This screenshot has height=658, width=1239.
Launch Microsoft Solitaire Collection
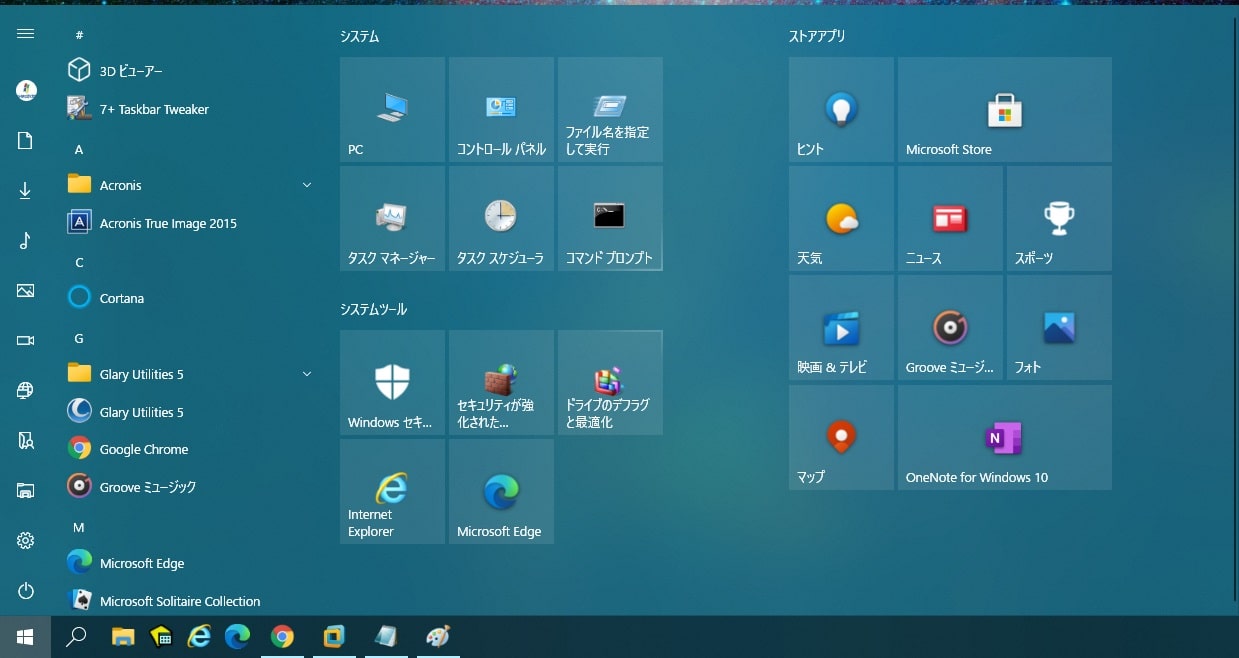(x=180, y=600)
